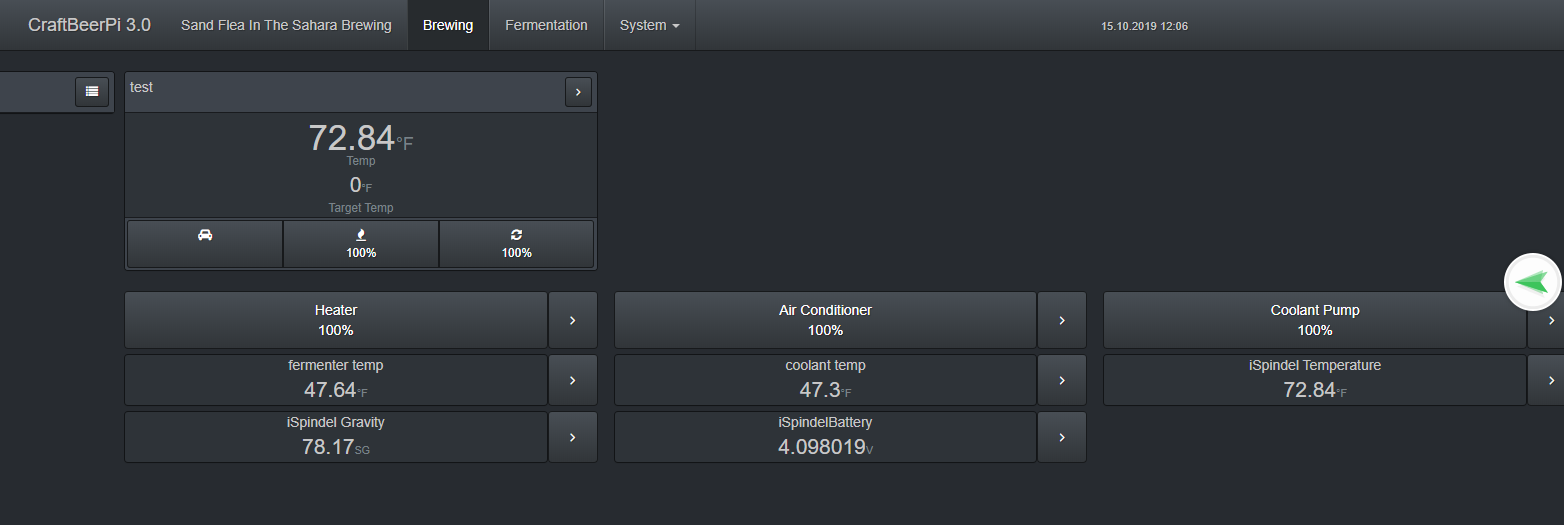
Task: Click the green paper plane floating icon
Action: [x=1533, y=283]
